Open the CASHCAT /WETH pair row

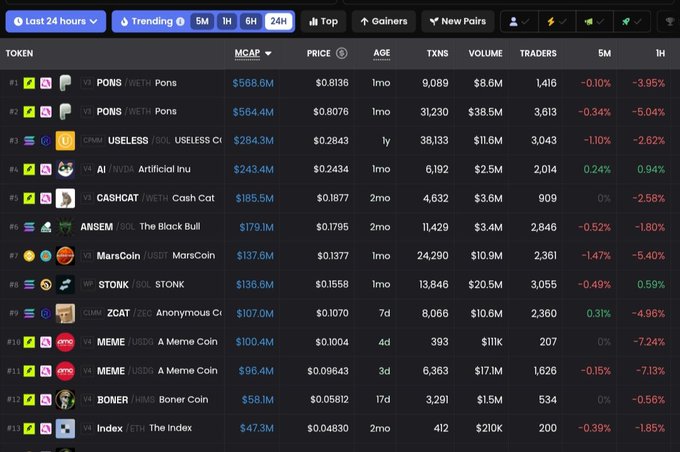tap(340, 198)
